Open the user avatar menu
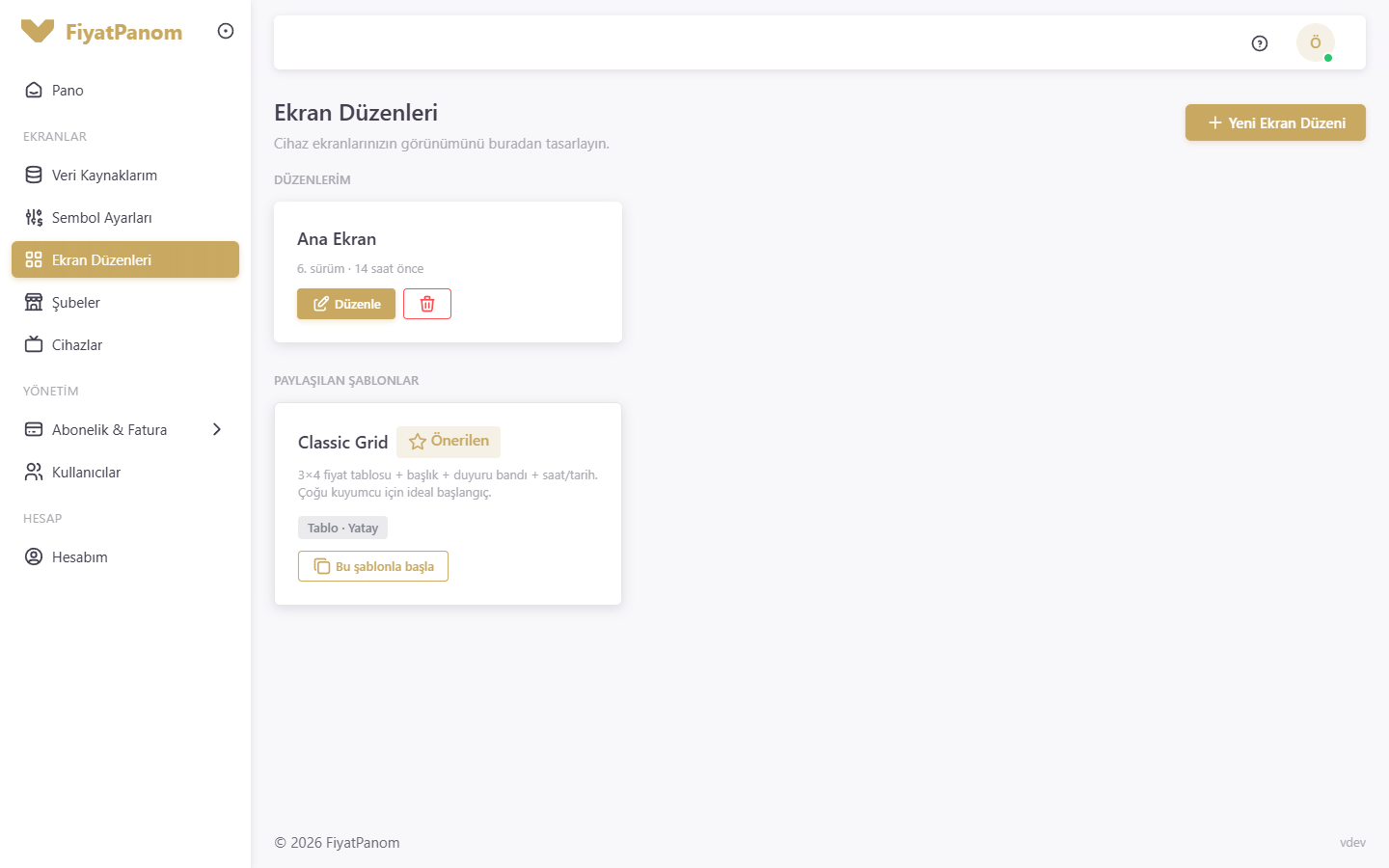Screen dimensions: 1389x868 [x=1316, y=42]
